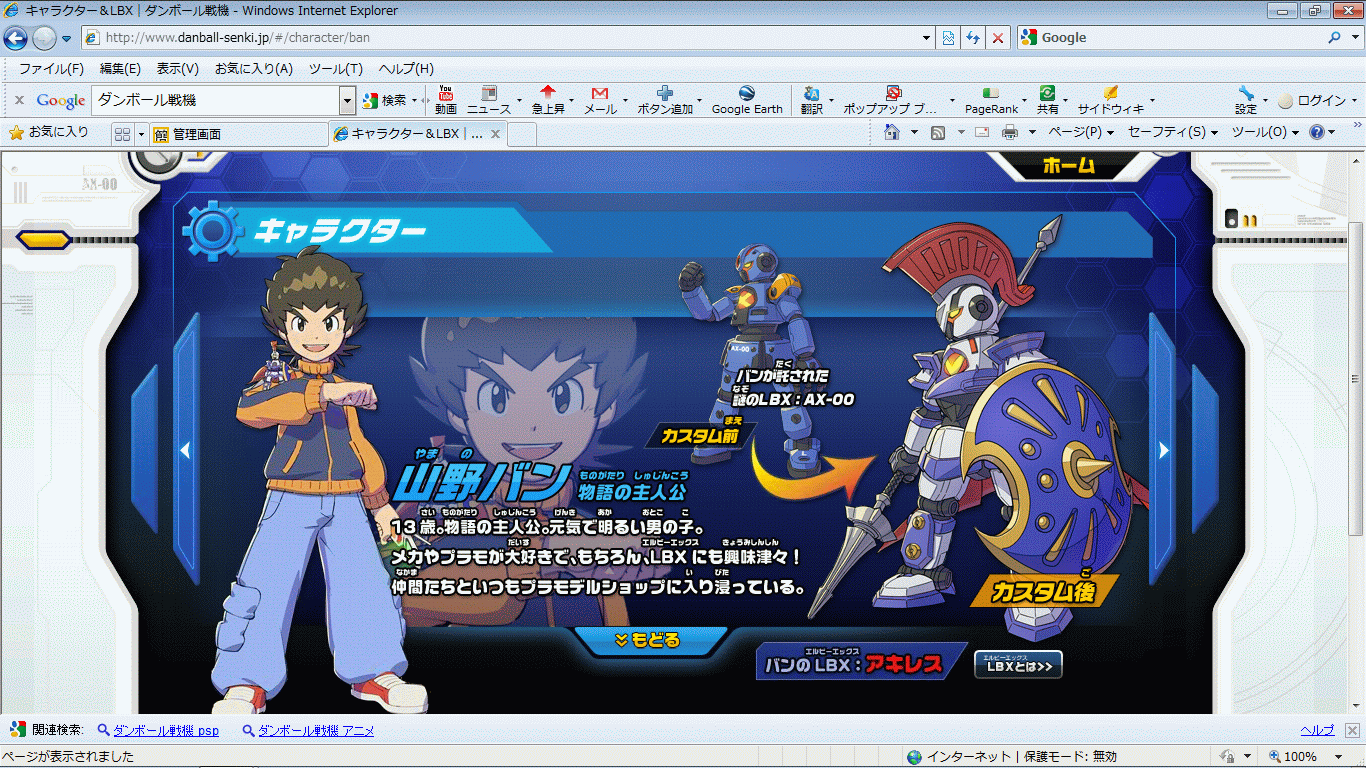This screenshot has height=768, width=1366.
Task: Open the サイドウィキ toolbar button
Action: [1110, 100]
